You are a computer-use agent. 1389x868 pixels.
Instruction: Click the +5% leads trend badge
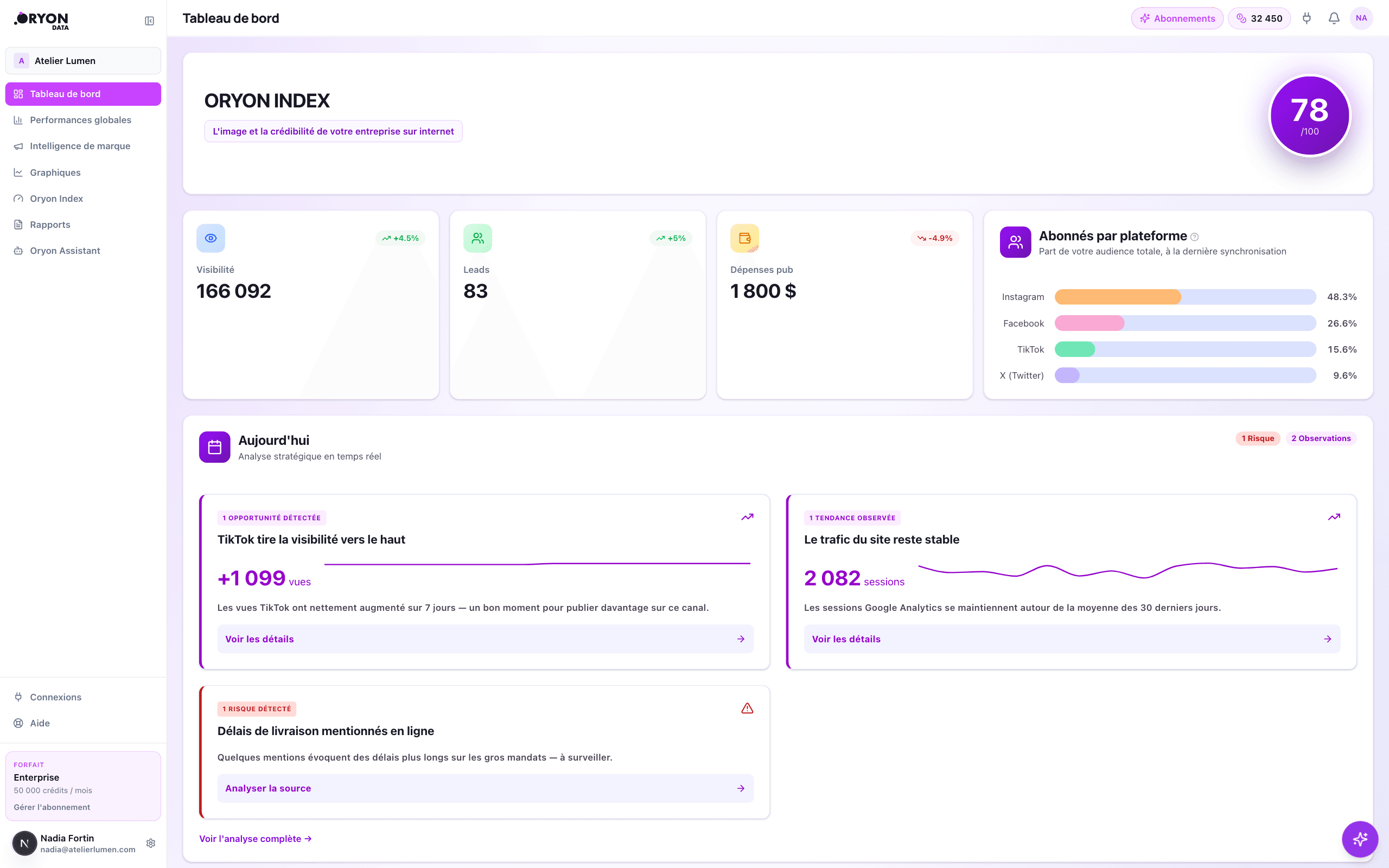click(671, 238)
